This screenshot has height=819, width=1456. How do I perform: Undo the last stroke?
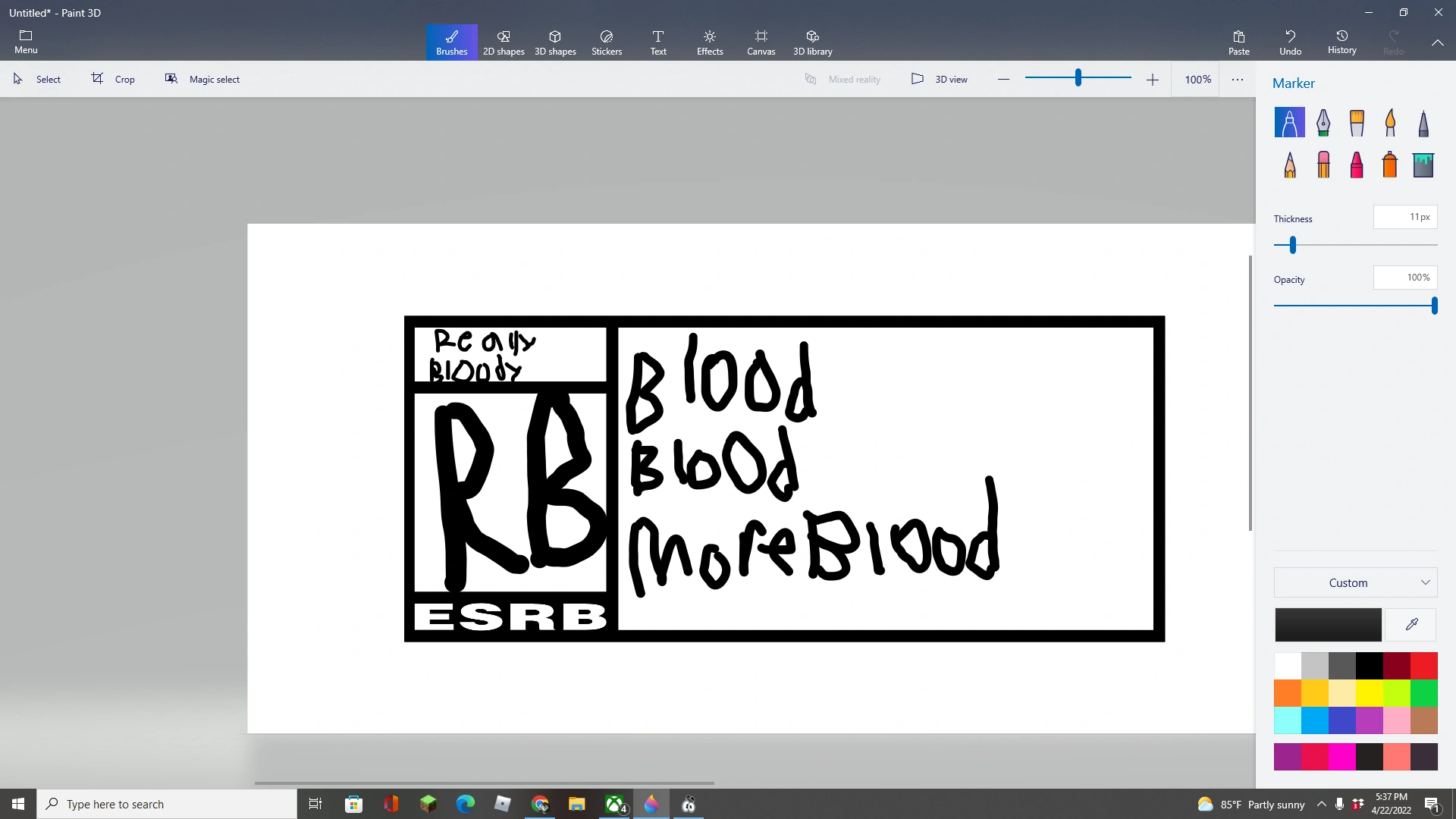point(1291,42)
